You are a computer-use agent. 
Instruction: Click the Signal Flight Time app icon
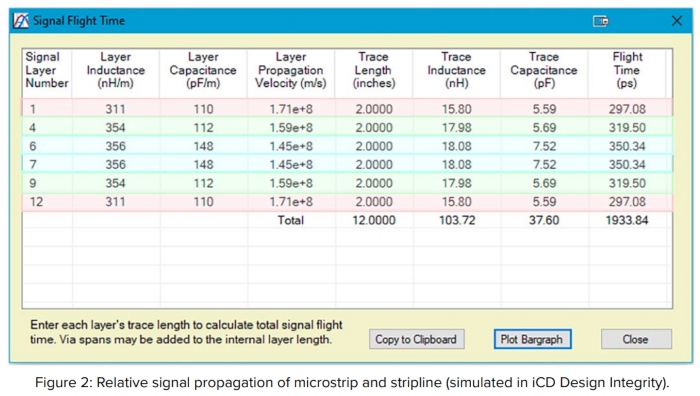click(21, 21)
